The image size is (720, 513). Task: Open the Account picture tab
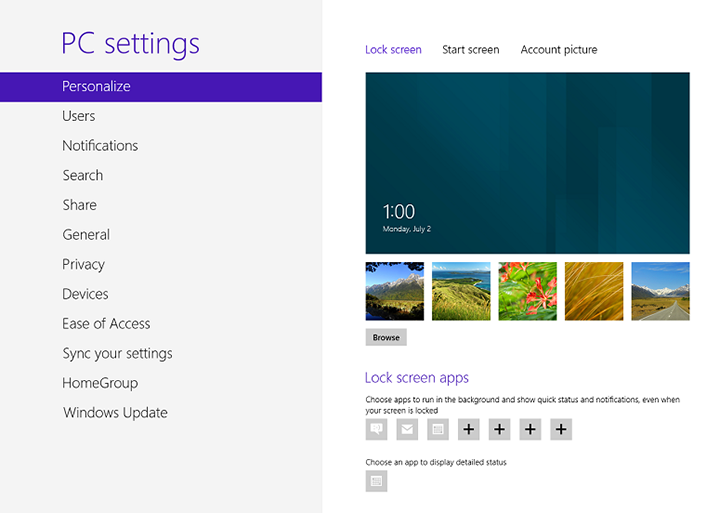click(559, 50)
